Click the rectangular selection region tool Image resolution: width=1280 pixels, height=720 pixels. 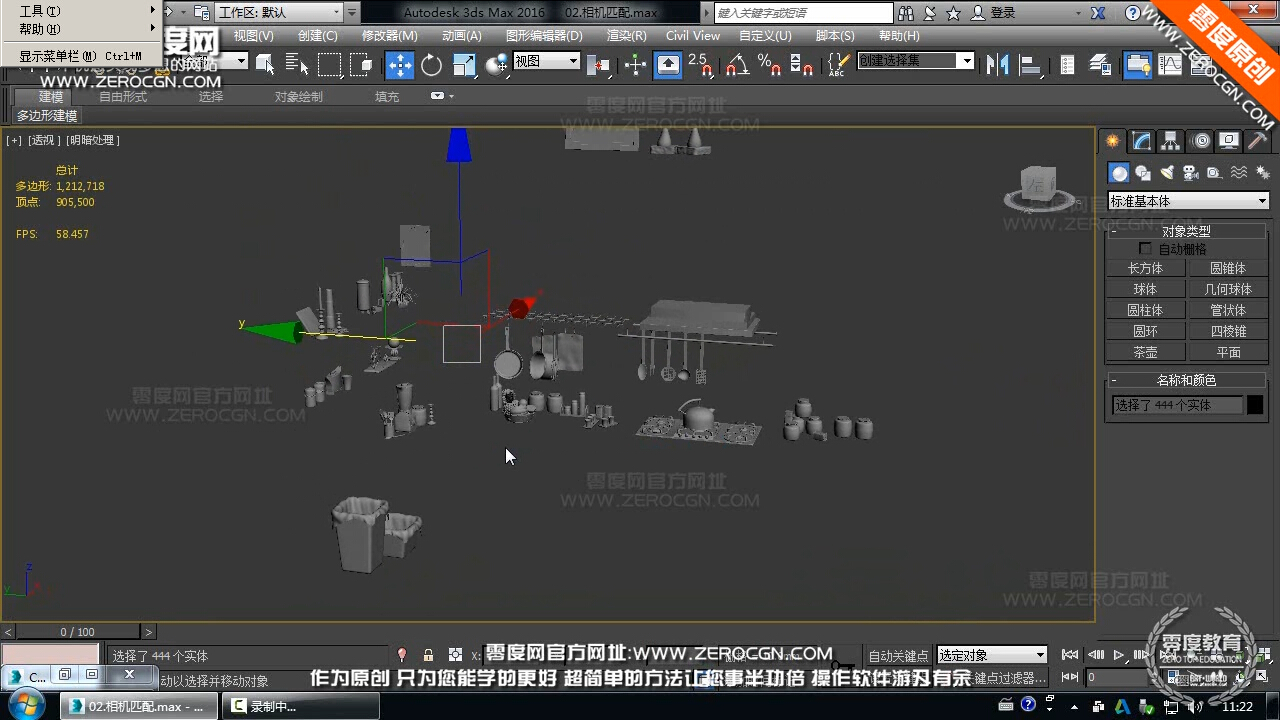[329, 65]
